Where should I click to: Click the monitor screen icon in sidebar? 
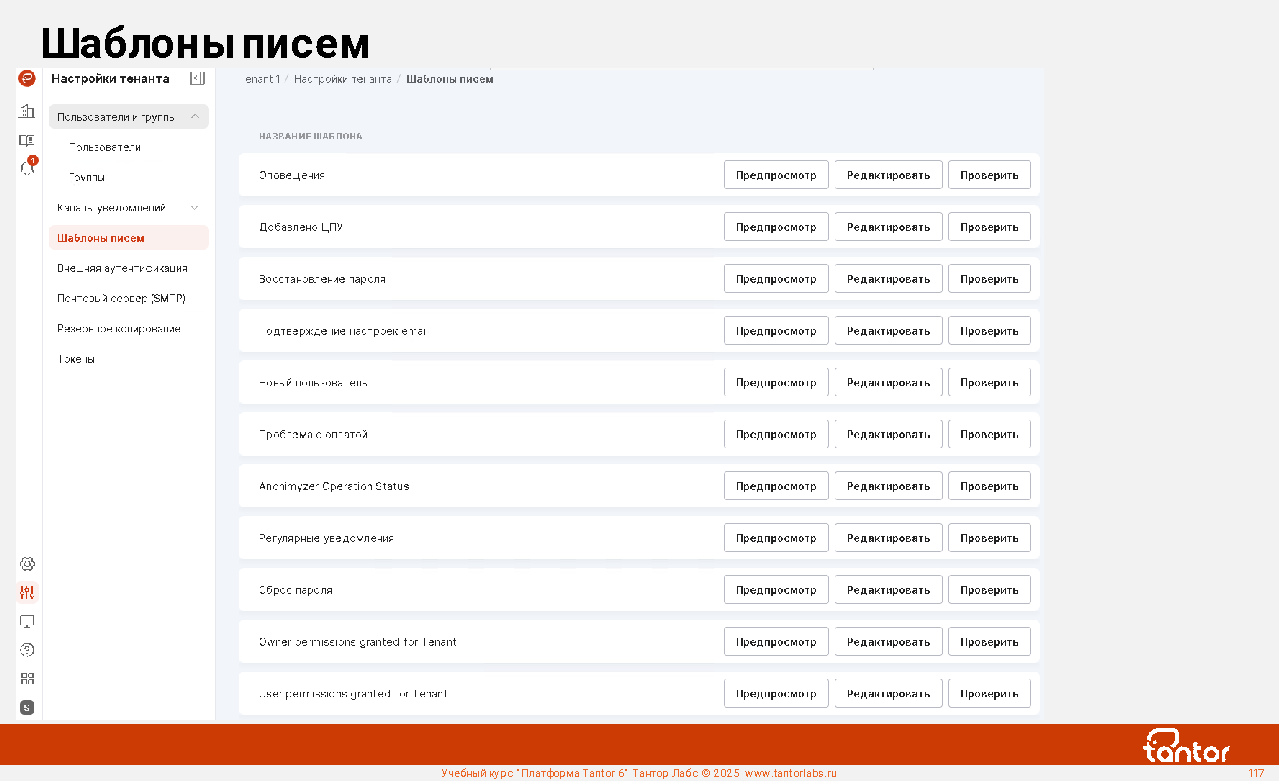[27, 621]
